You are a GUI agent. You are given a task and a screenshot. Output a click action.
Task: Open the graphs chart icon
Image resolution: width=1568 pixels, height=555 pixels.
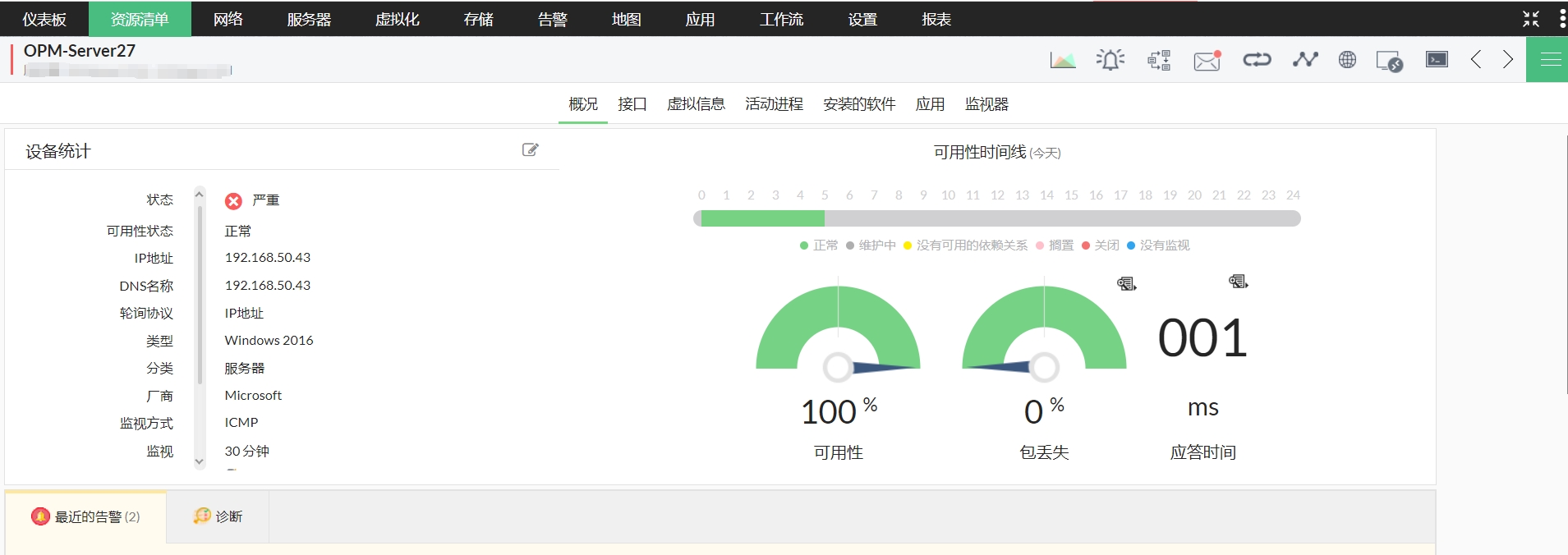tap(1062, 60)
